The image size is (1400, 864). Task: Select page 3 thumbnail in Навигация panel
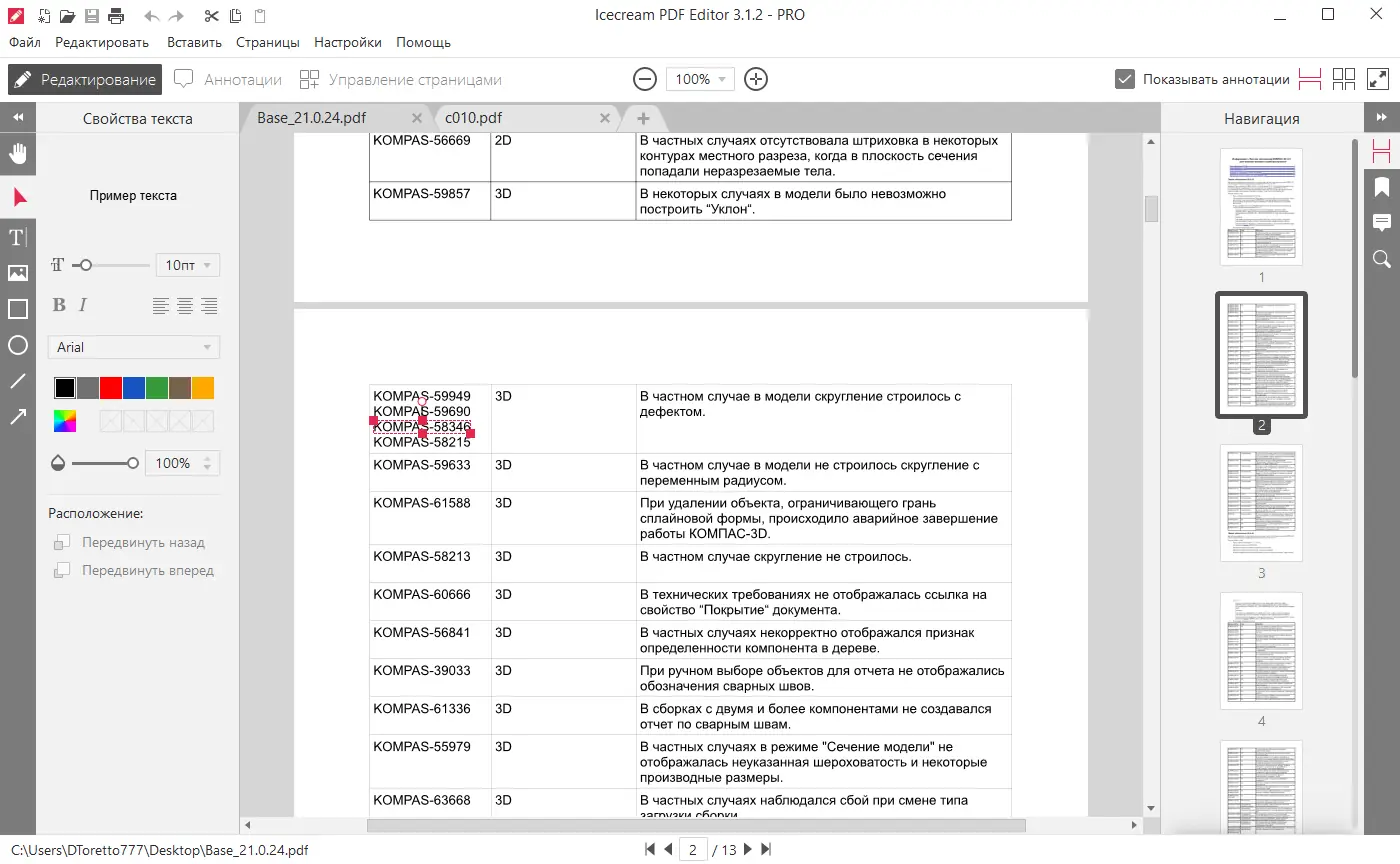pyautogui.click(x=1261, y=503)
